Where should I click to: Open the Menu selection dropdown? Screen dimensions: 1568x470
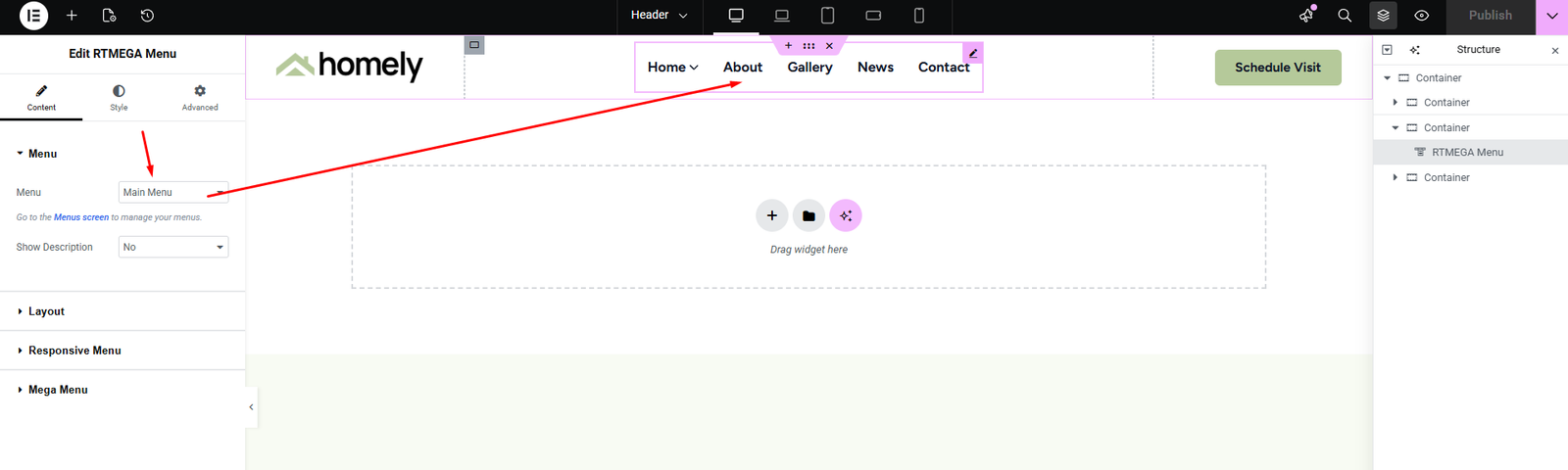pyautogui.click(x=173, y=193)
